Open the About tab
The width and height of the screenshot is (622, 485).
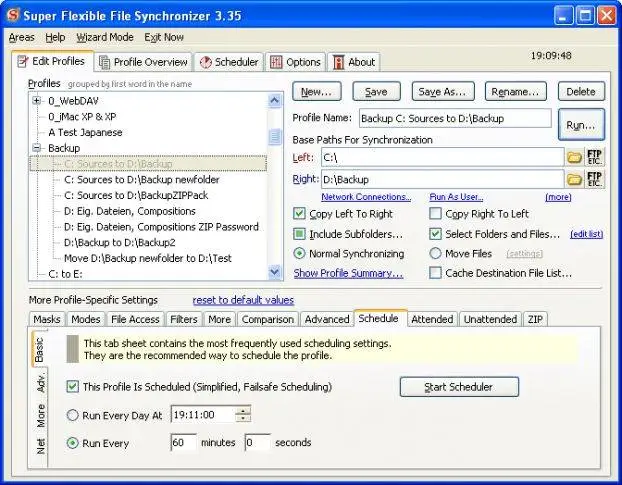click(354, 62)
